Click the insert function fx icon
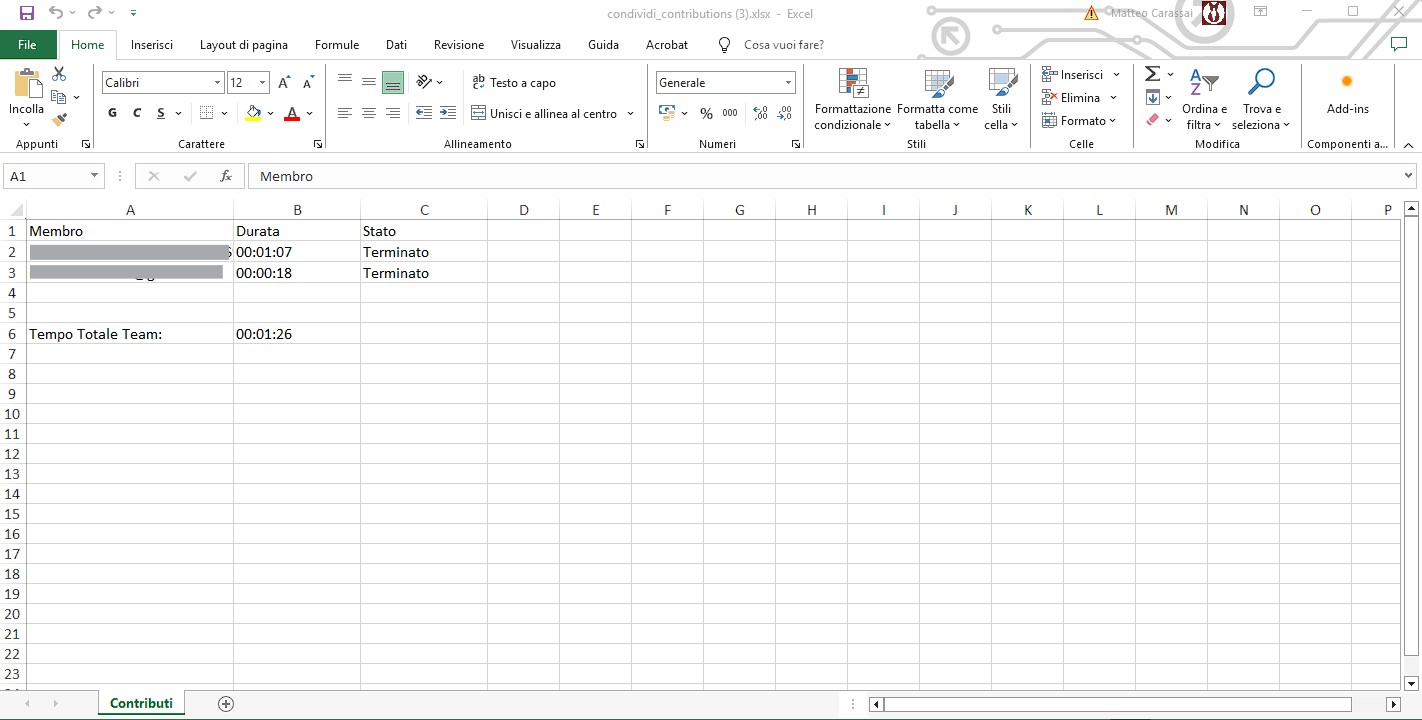 [226, 176]
